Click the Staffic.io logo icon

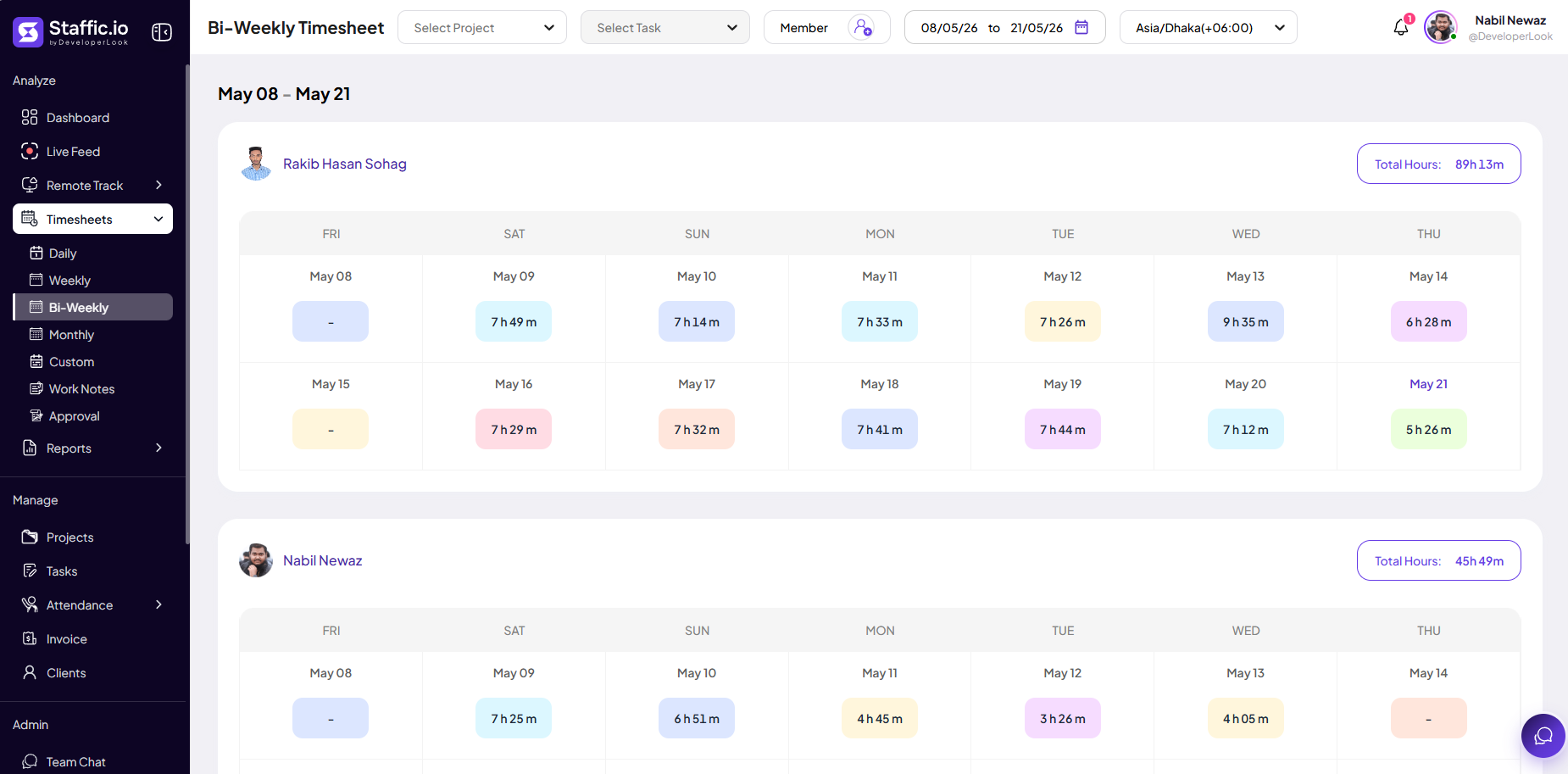pos(28,32)
